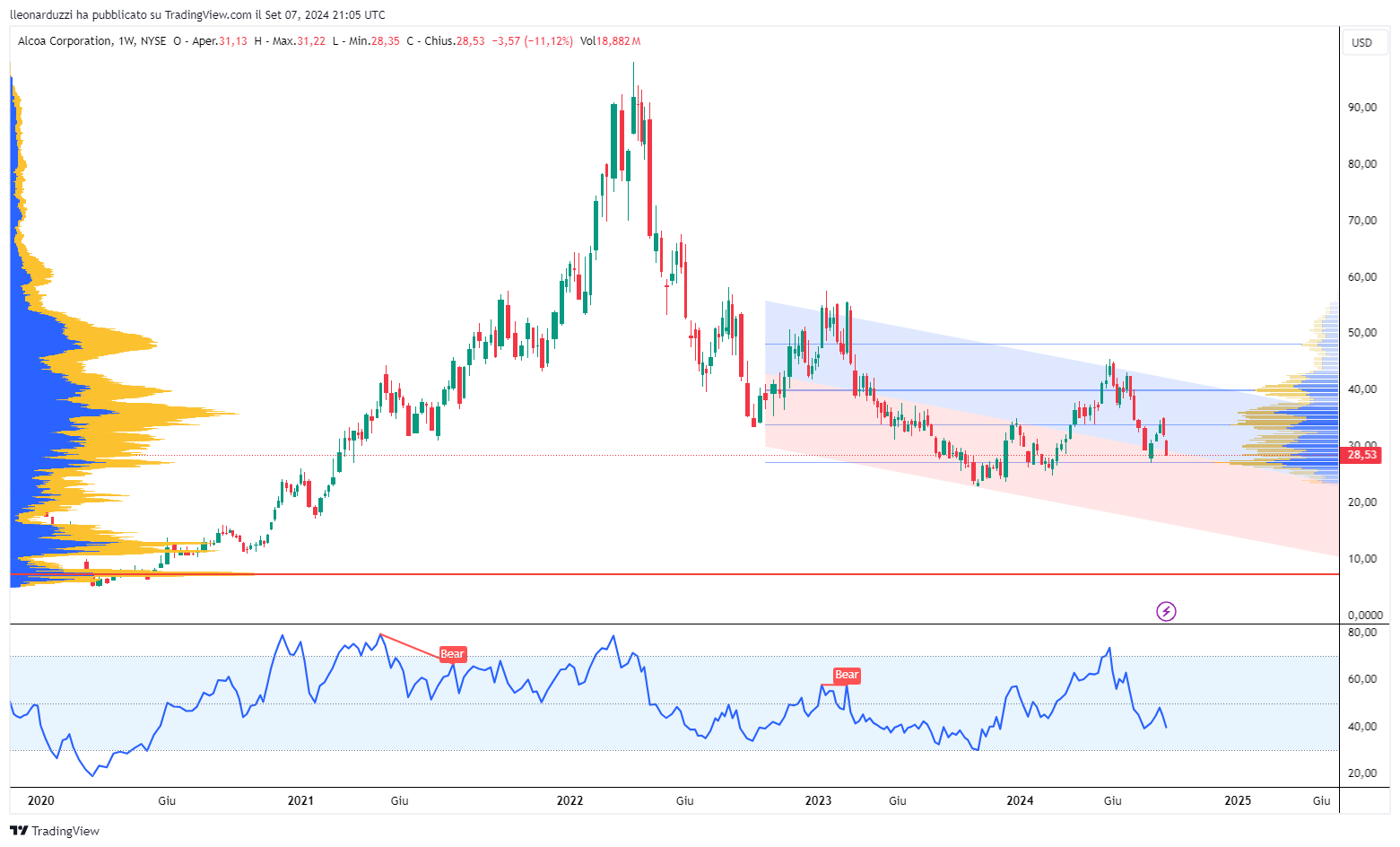Click the 20,00 label on the price scale

pos(1362,502)
